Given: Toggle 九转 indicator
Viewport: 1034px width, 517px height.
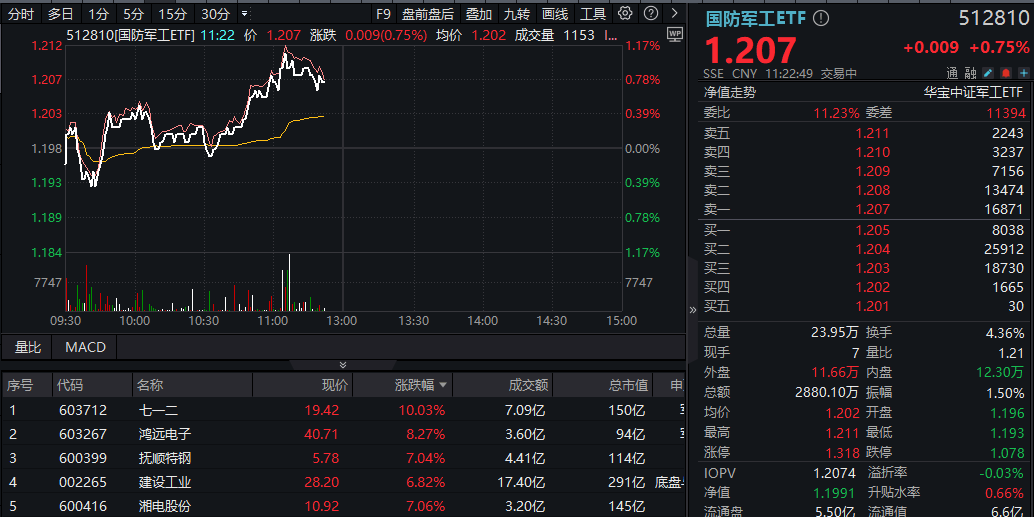Looking at the screenshot, I should click(x=517, y=14).
